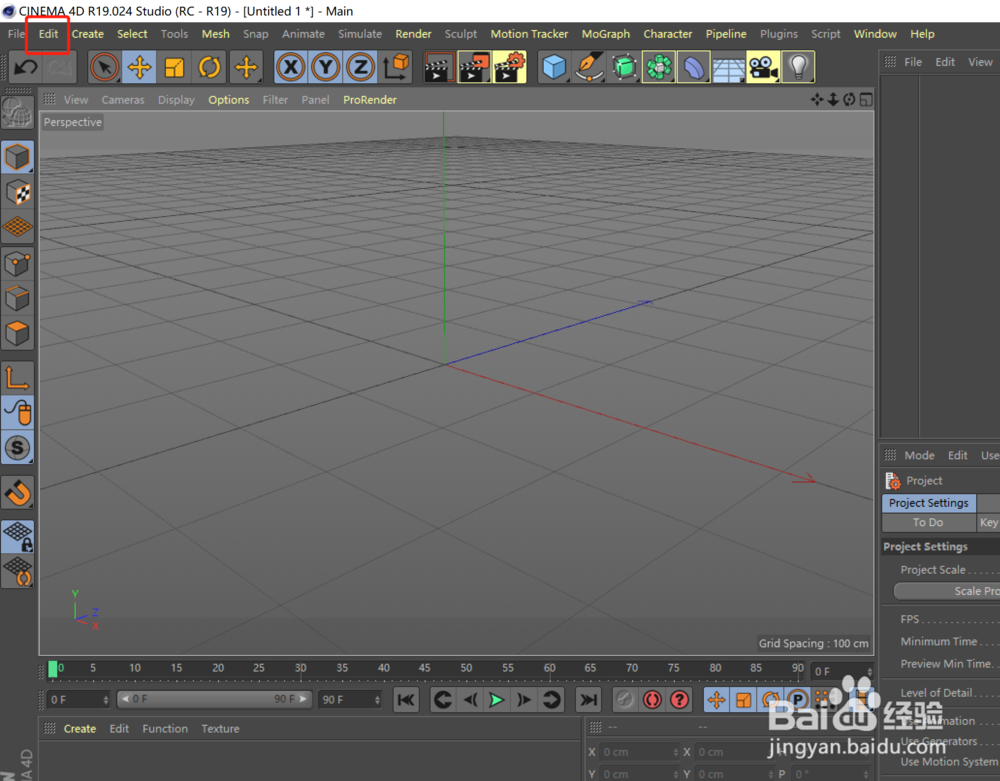Open the Render menu
The image size is (1000, 781).
tap(413, 34)
